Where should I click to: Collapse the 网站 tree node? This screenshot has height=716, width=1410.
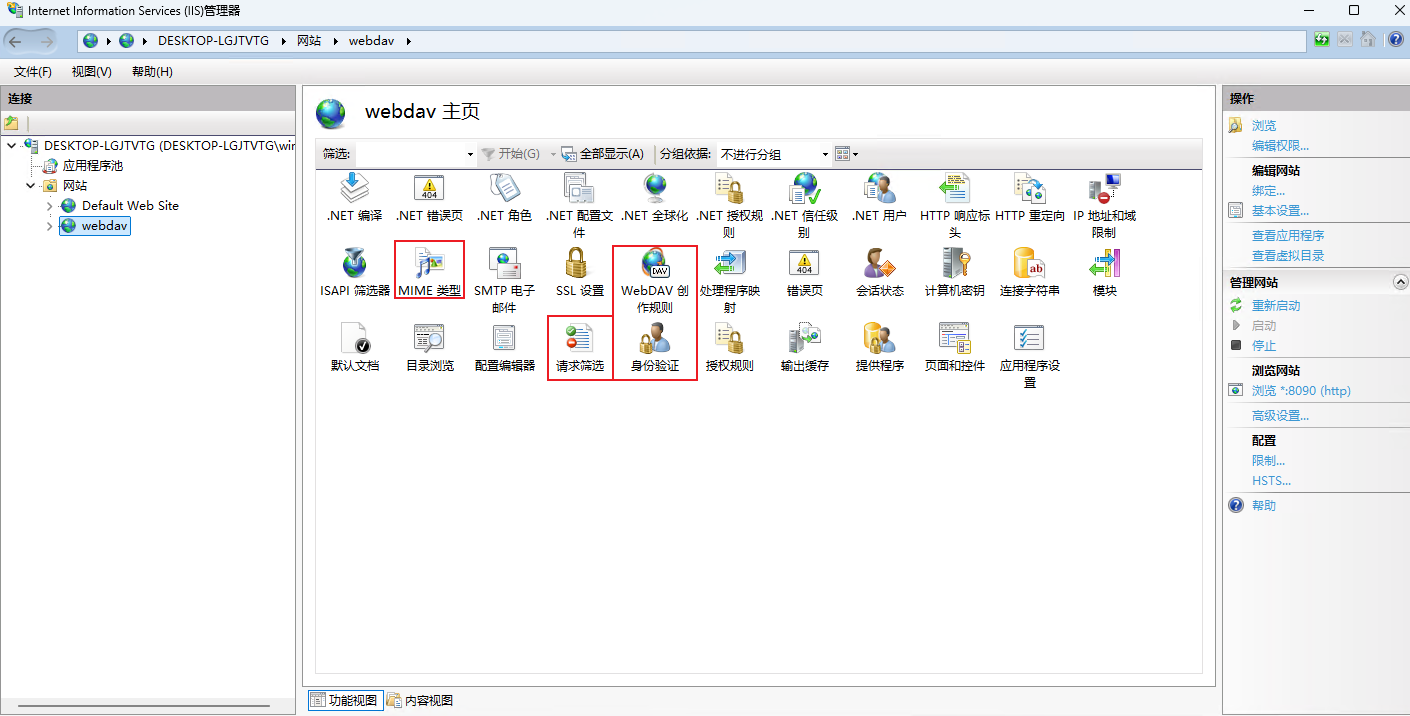click(x=30, y=186)
